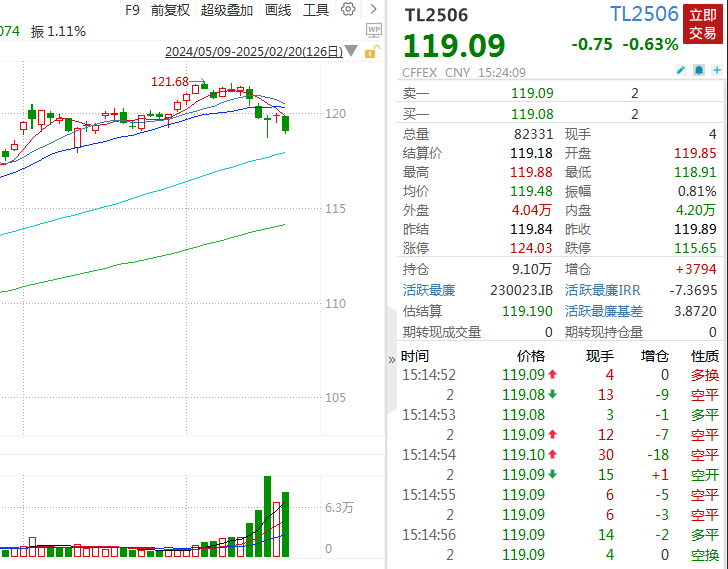Expand the tick panel double-arrow
The height and width of the screenshot is (569, 728).
pos(391,360)
